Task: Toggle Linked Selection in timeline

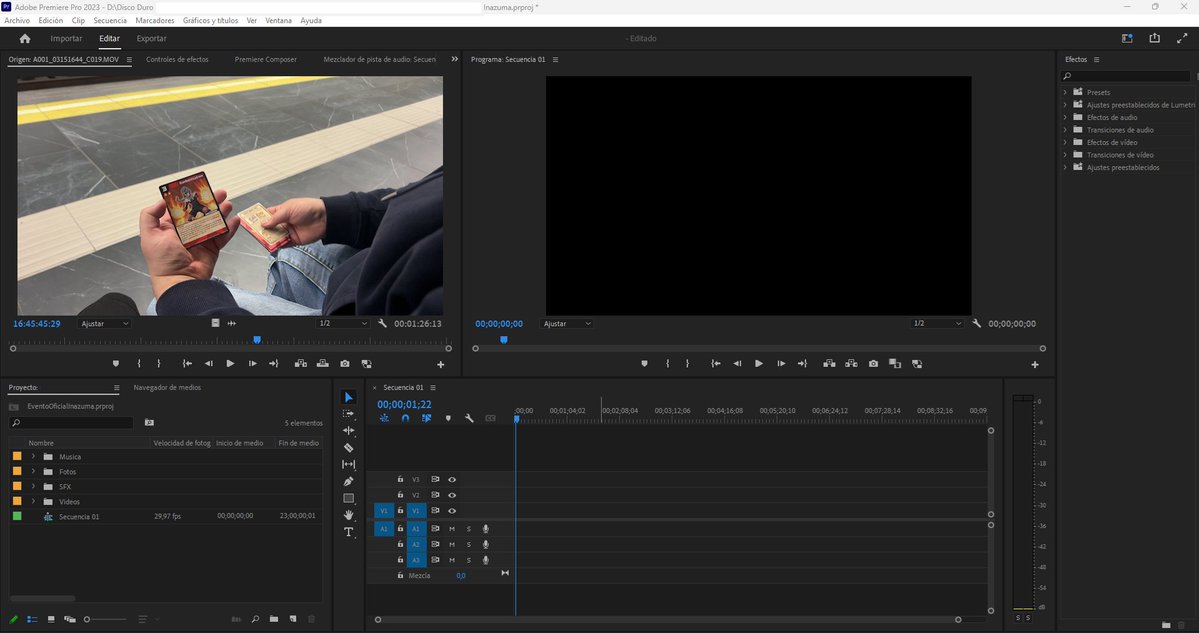Action: (x=427, y=418)
